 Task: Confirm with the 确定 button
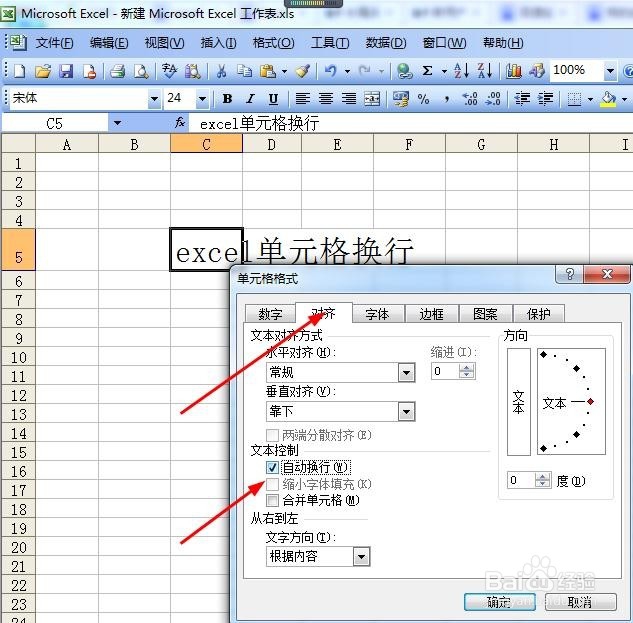pyautogui.click(x=500, y=602)
